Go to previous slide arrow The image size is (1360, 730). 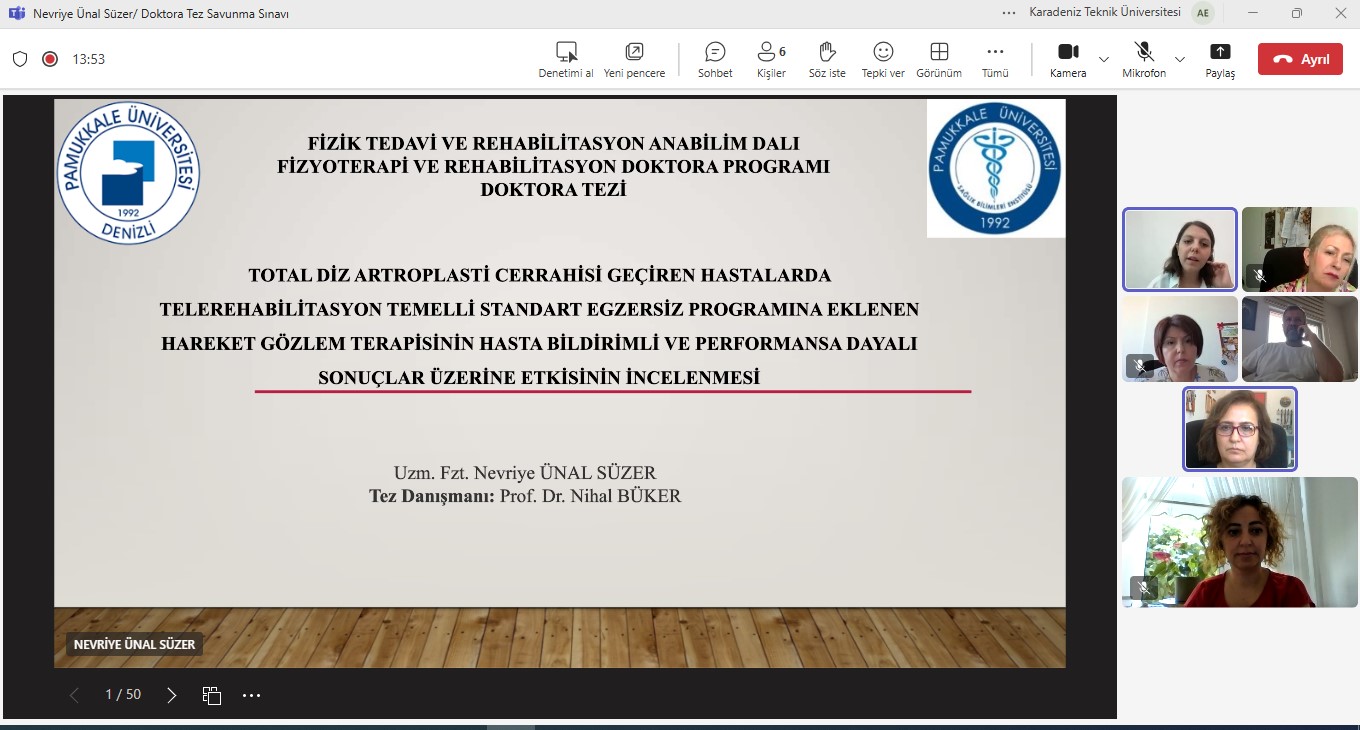click(74, 695)
